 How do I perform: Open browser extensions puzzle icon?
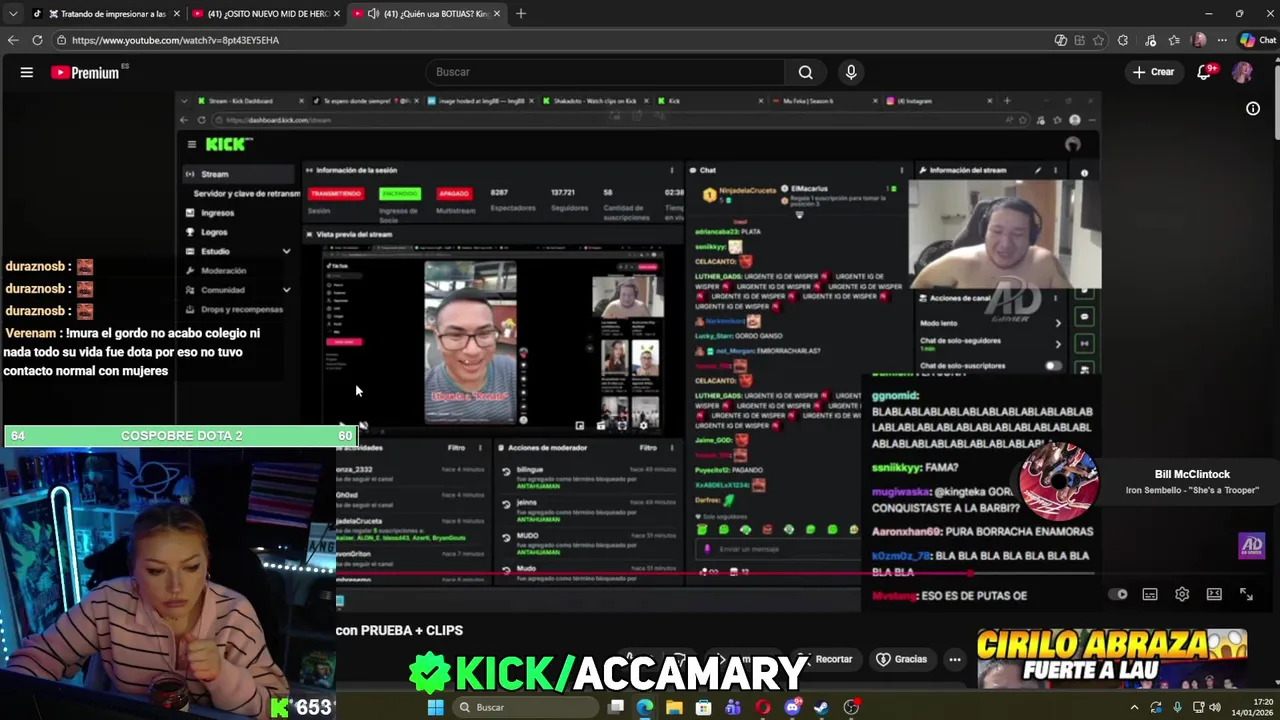[1123, 40]
